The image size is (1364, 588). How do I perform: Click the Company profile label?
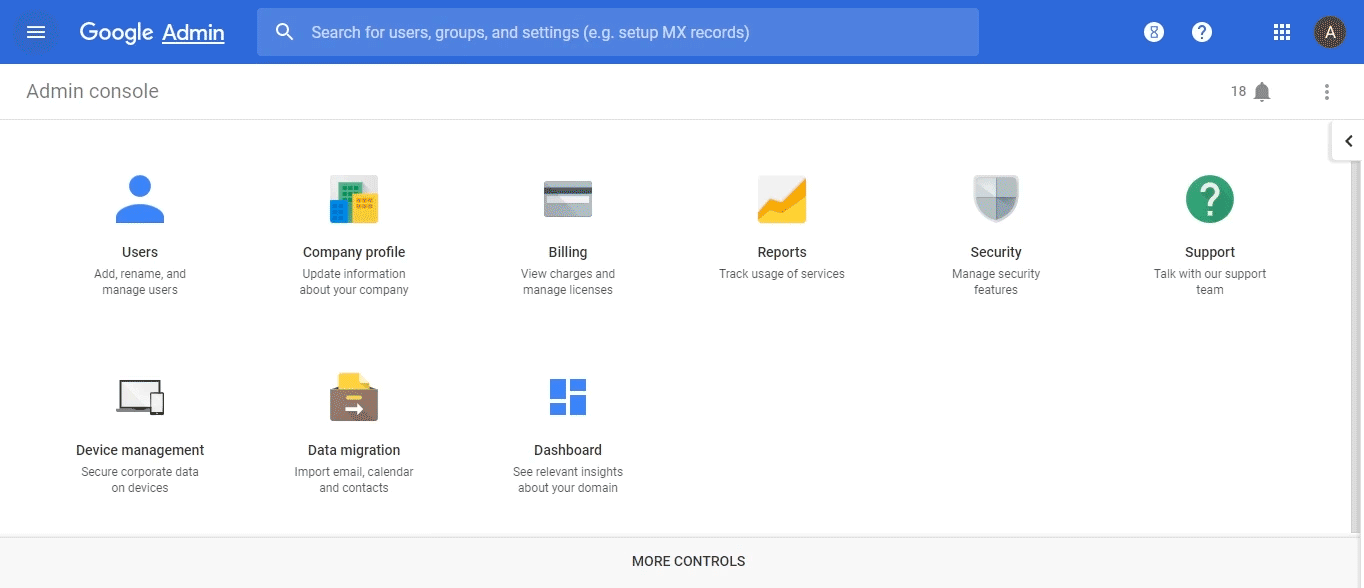[354, 252]
